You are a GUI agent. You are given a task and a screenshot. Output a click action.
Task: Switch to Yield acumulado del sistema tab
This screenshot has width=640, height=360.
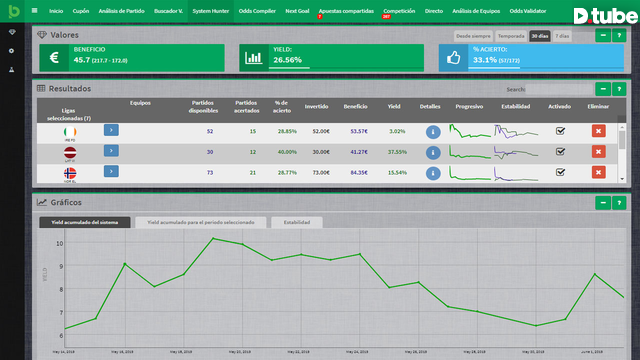[x=84, y=222]
